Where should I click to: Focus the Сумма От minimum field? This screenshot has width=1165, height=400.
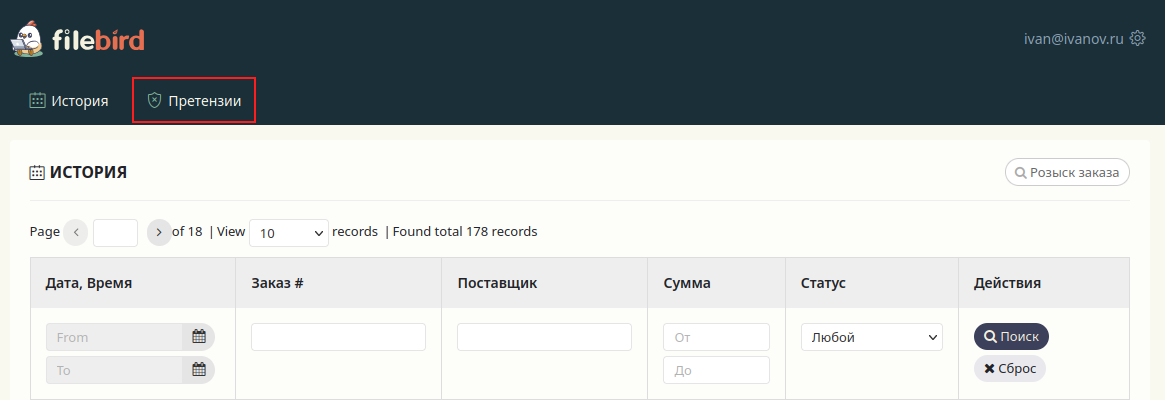coord(716,337)
